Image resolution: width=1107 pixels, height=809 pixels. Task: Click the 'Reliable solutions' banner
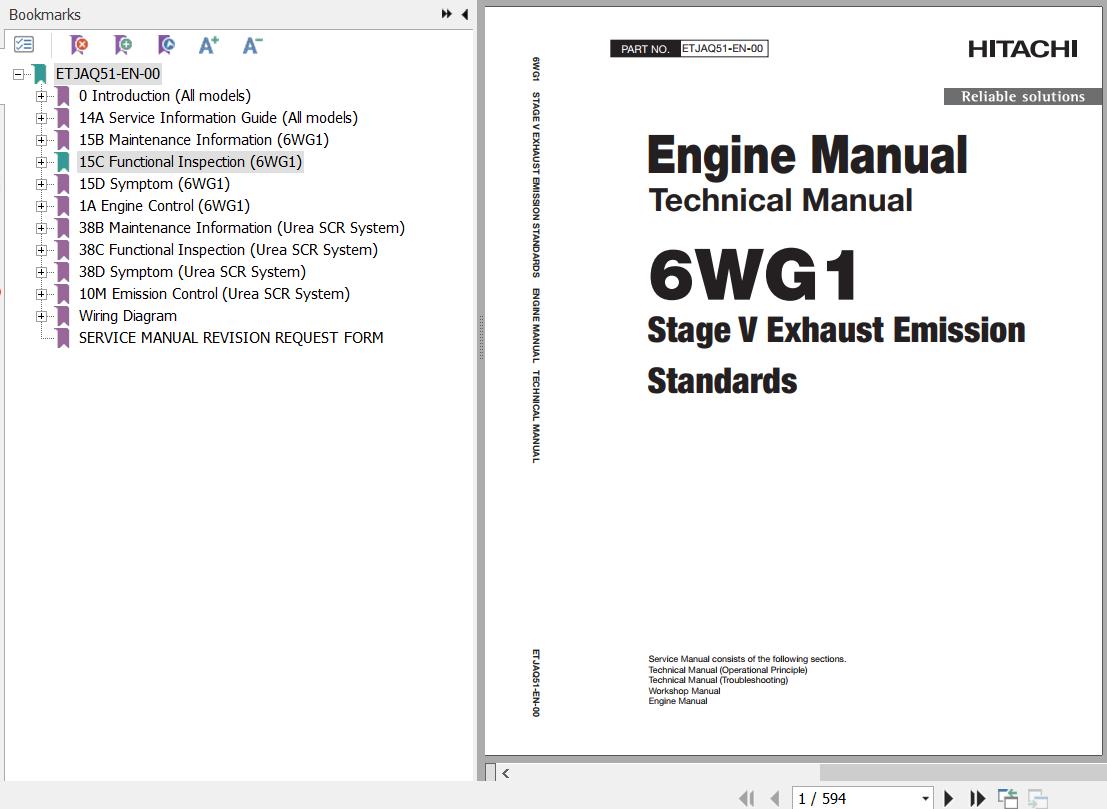1023,97
